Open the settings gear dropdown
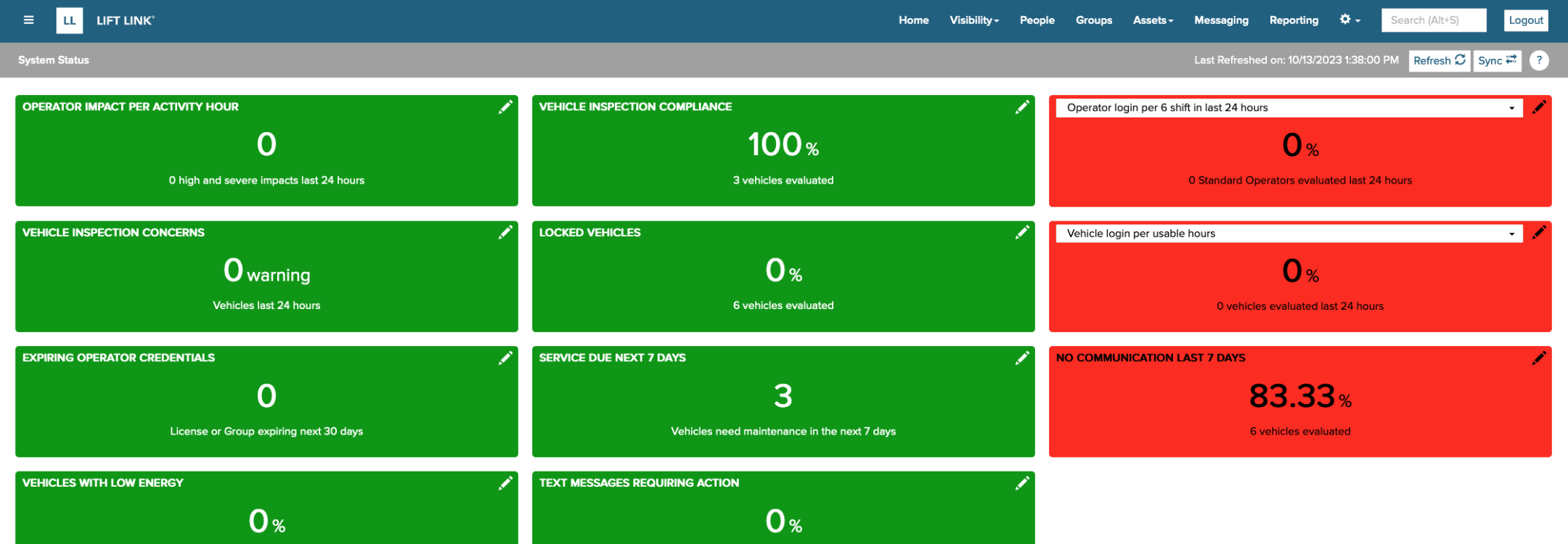Image resolution: width=1568 pixels, height=544 pixels. (x=1349, y=20)
